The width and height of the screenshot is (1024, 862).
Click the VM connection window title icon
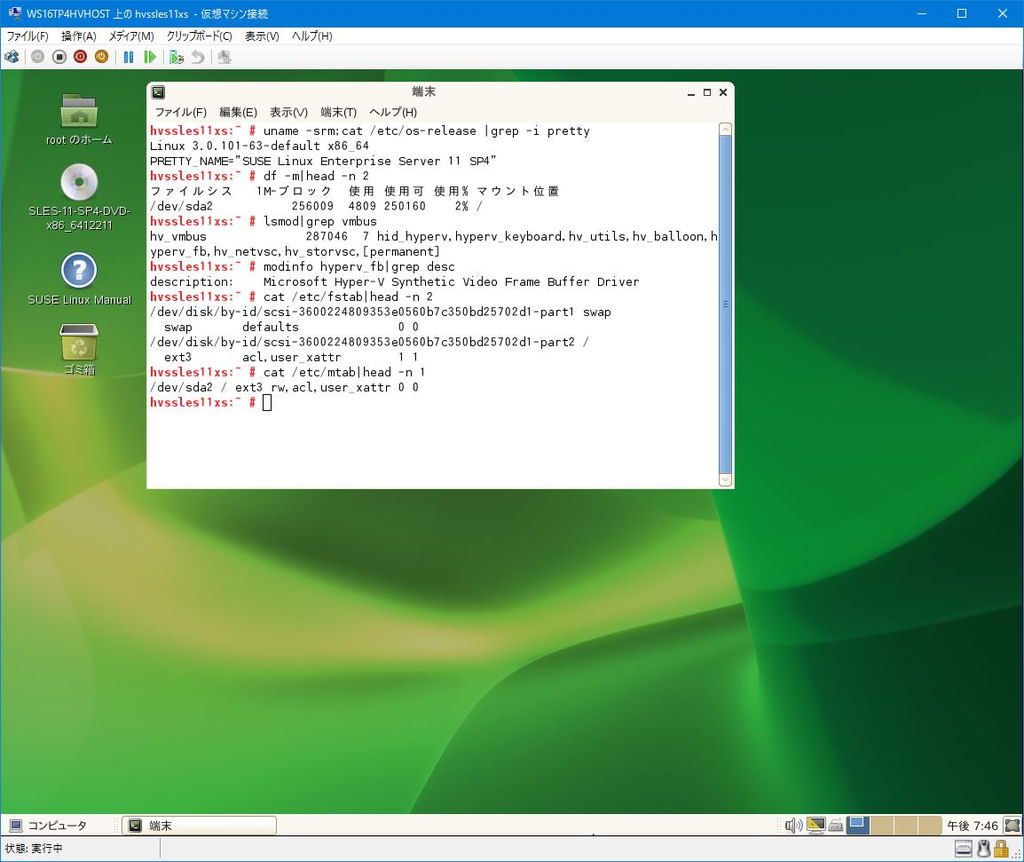tap(14, 13)
